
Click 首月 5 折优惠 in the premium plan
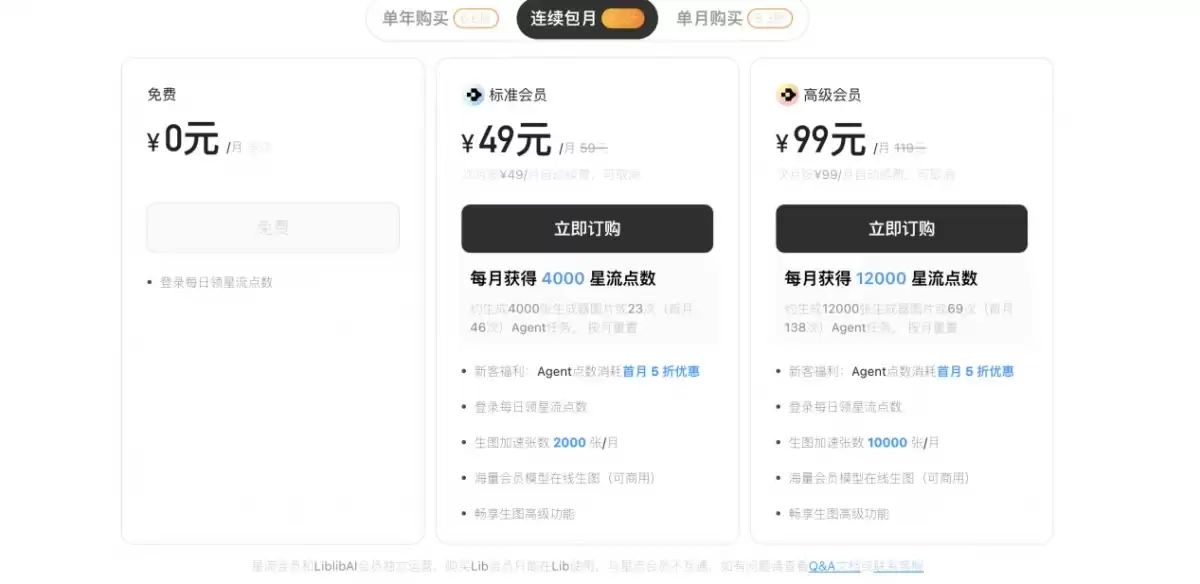pyautogui.click(x=976, y=371)
